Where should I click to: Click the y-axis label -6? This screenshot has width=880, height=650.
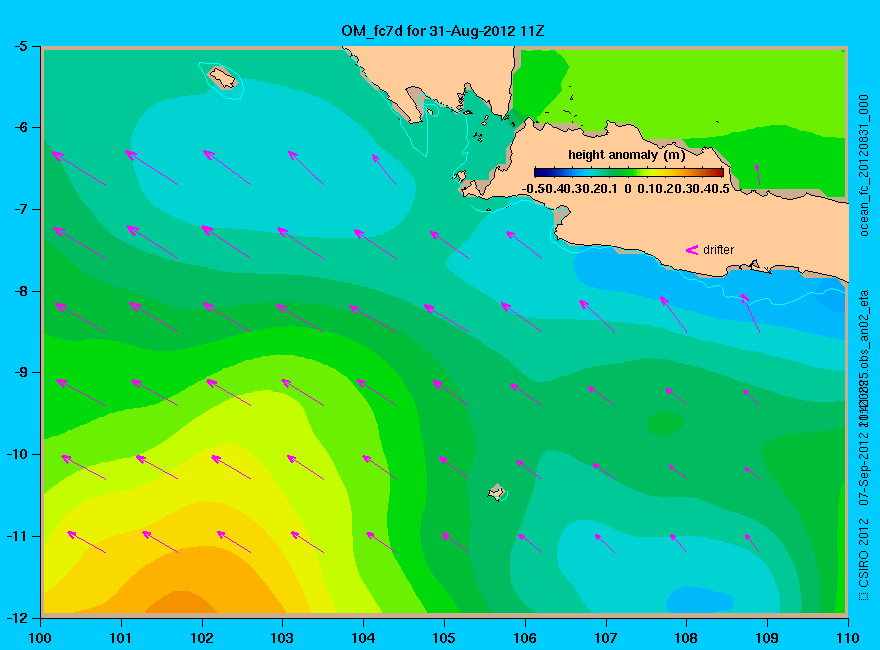[21, 127]
